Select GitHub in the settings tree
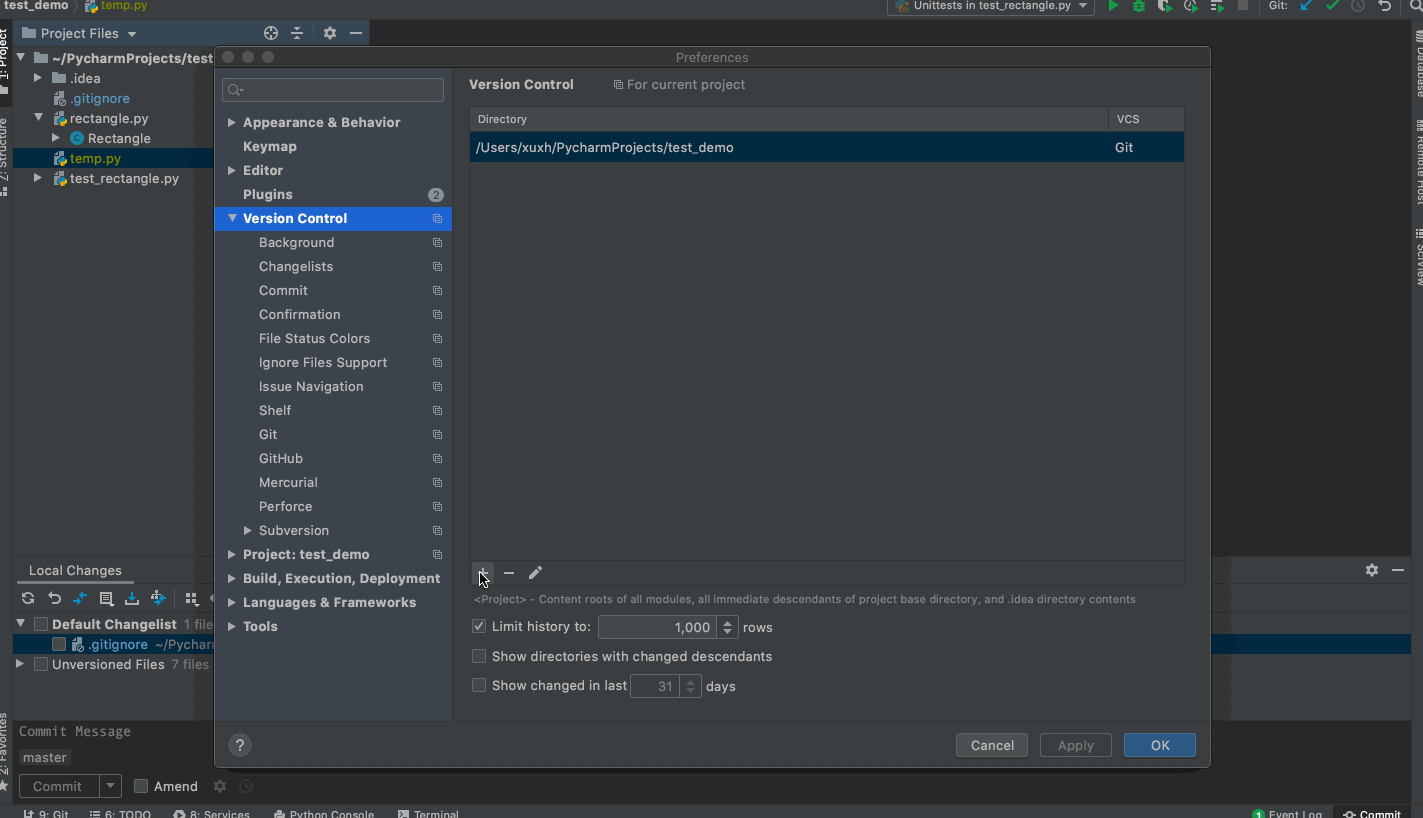 pos(281,458)
